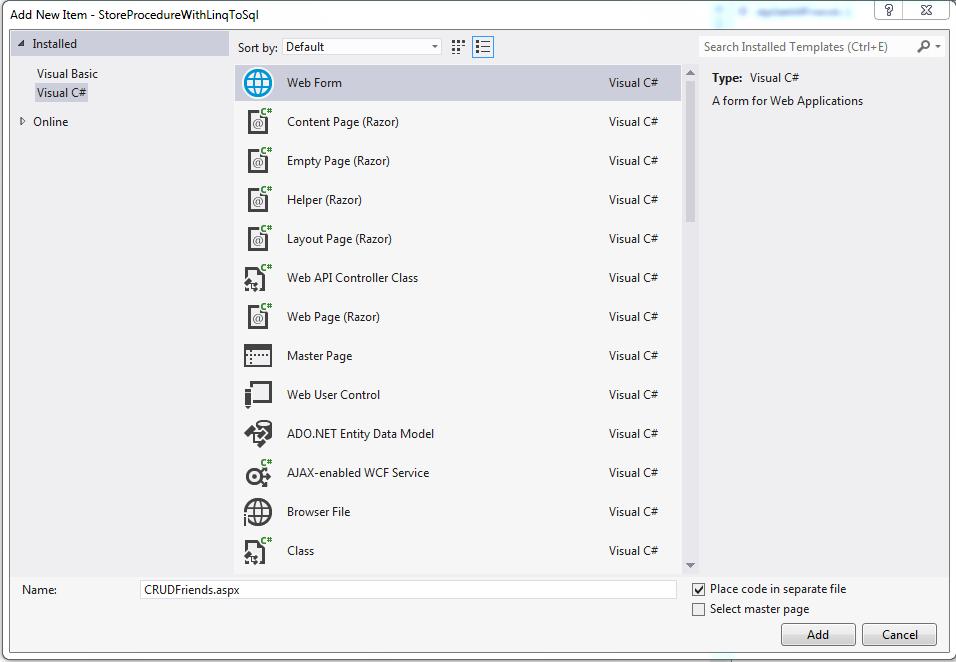Click the Layout Page (Razor) template icon

[259, 238]
